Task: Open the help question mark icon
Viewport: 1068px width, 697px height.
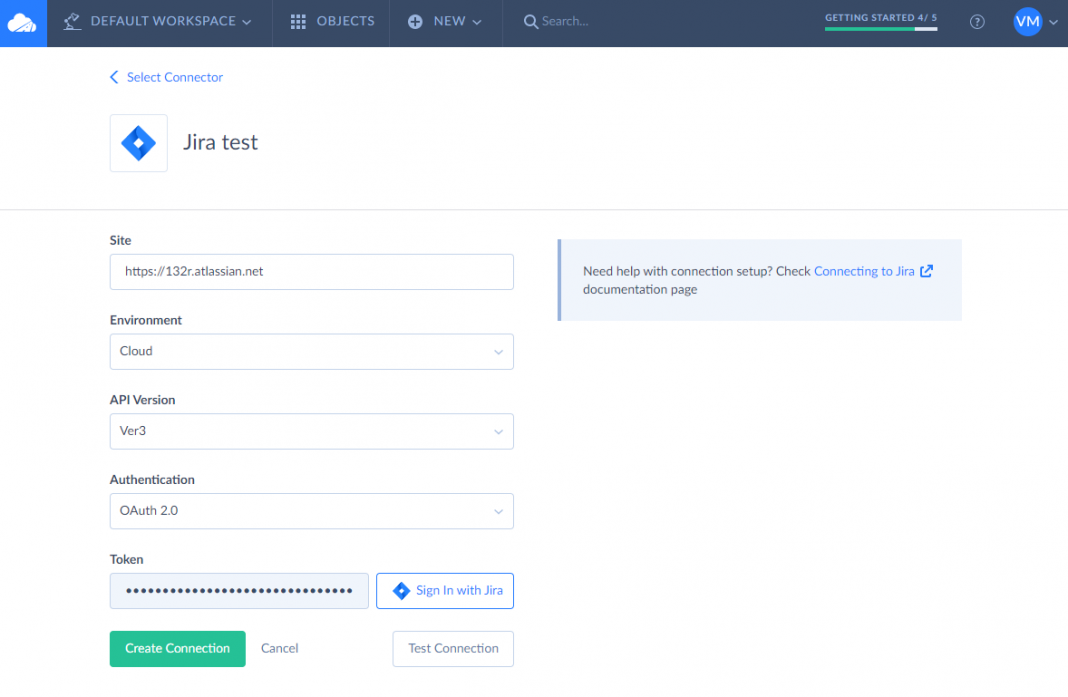Action: 977,21
